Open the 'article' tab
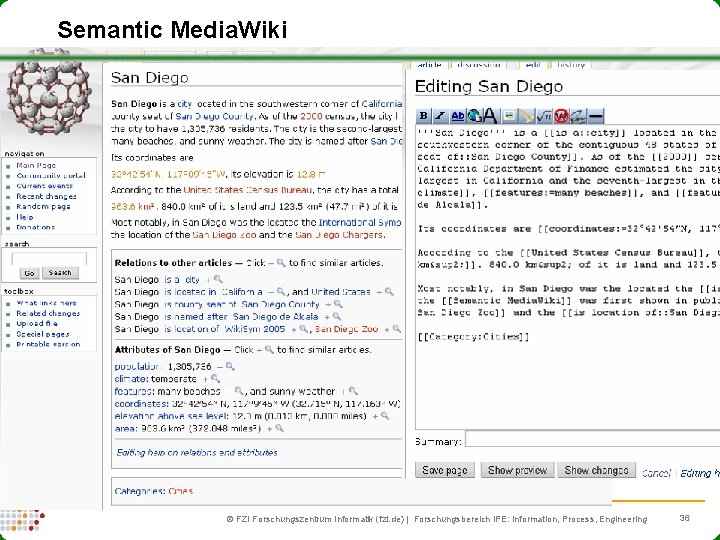The width and height of the screenshot is (720, 540). [x=429, y=65]
